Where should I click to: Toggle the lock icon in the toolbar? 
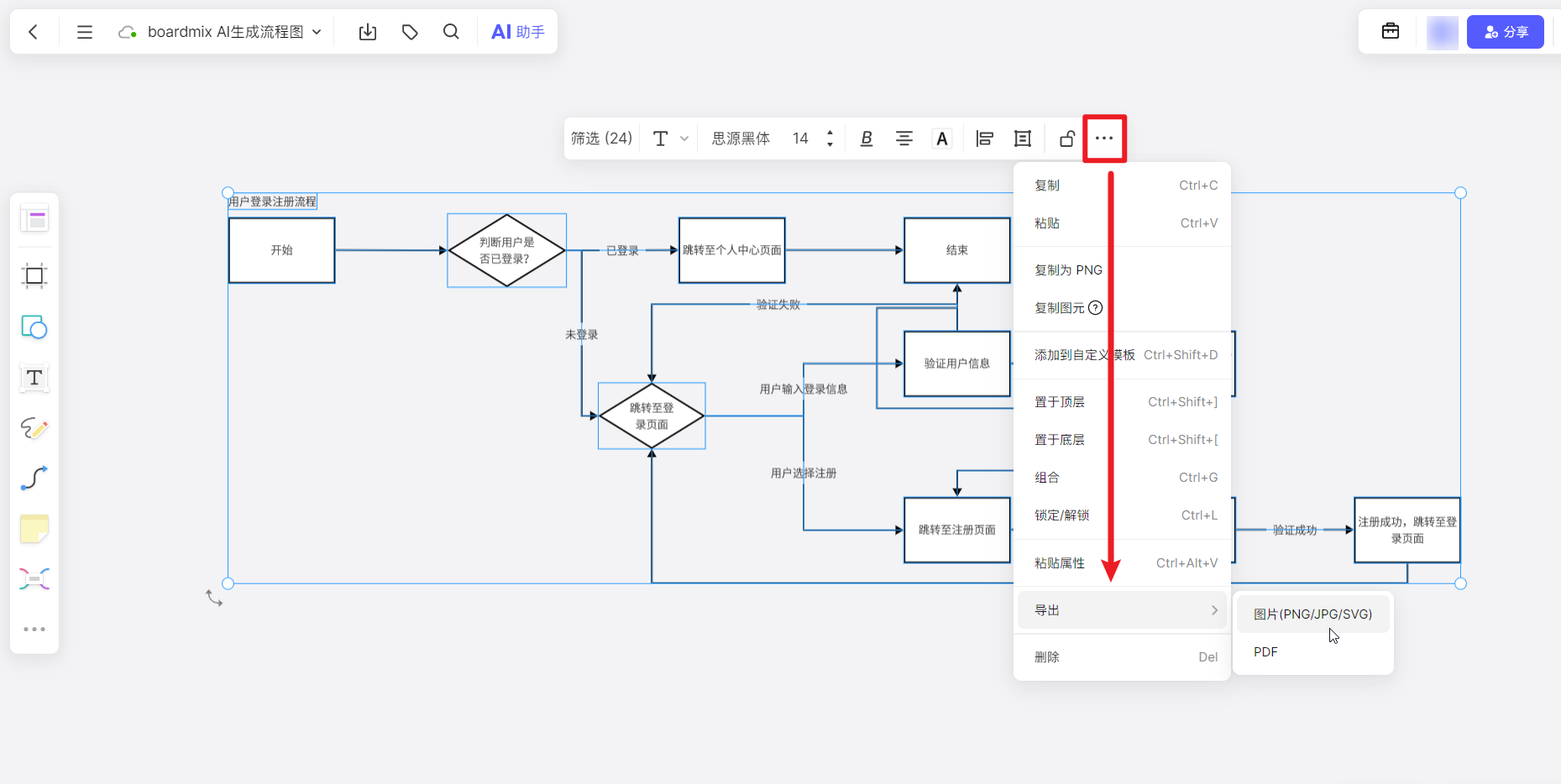pyautogui.click(x=1066, y=138)
